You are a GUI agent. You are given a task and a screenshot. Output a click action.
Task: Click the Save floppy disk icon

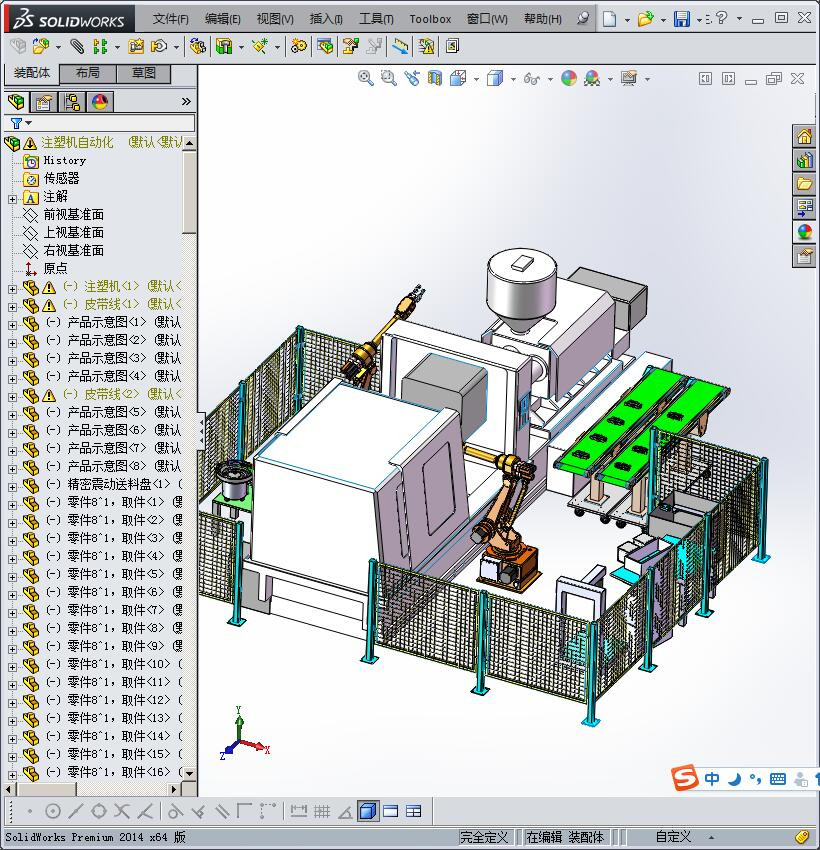coord(681,19)
